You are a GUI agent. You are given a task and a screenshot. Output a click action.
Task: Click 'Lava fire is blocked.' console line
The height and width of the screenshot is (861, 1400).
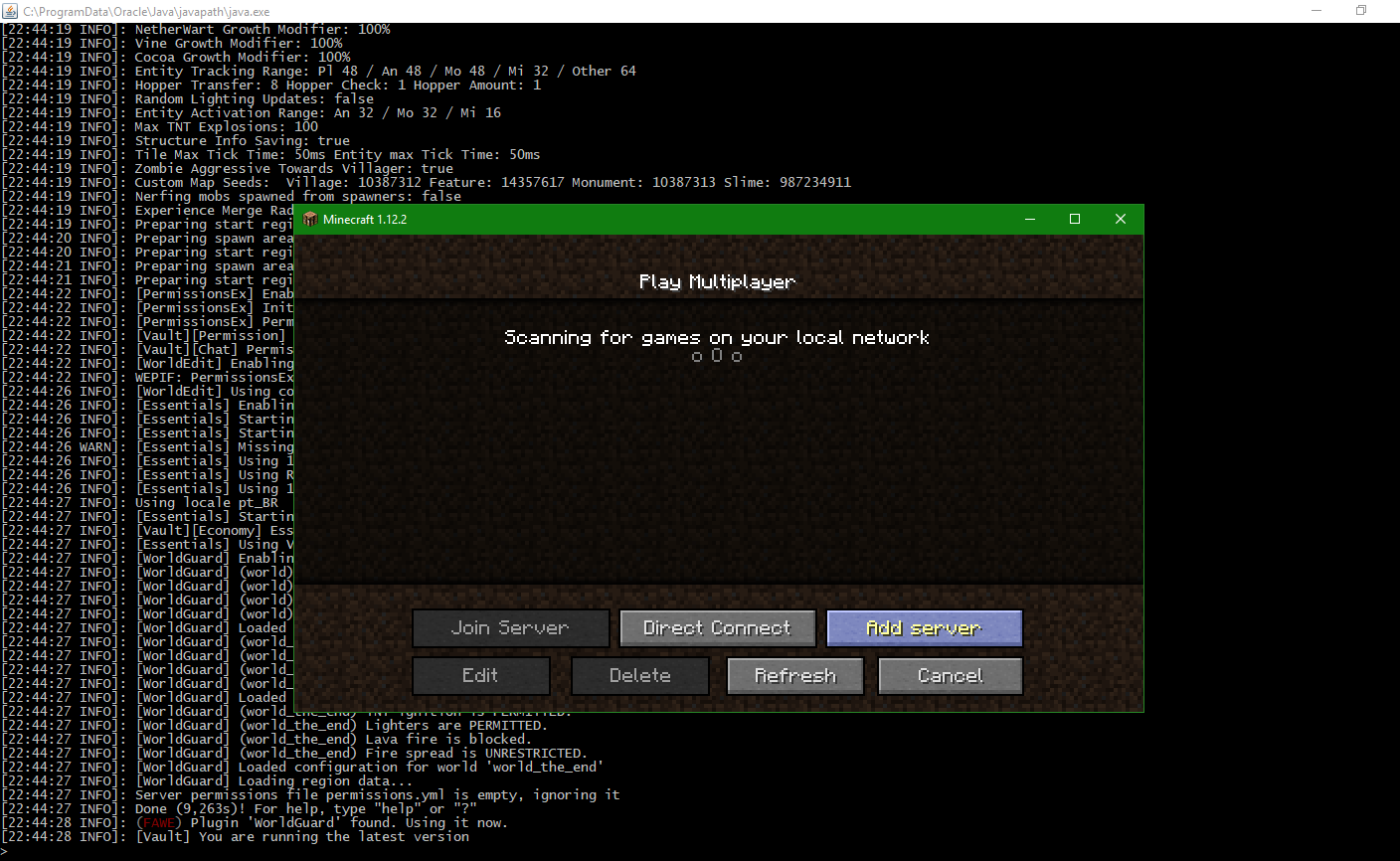pyautogui.click(x=267, y=740)
